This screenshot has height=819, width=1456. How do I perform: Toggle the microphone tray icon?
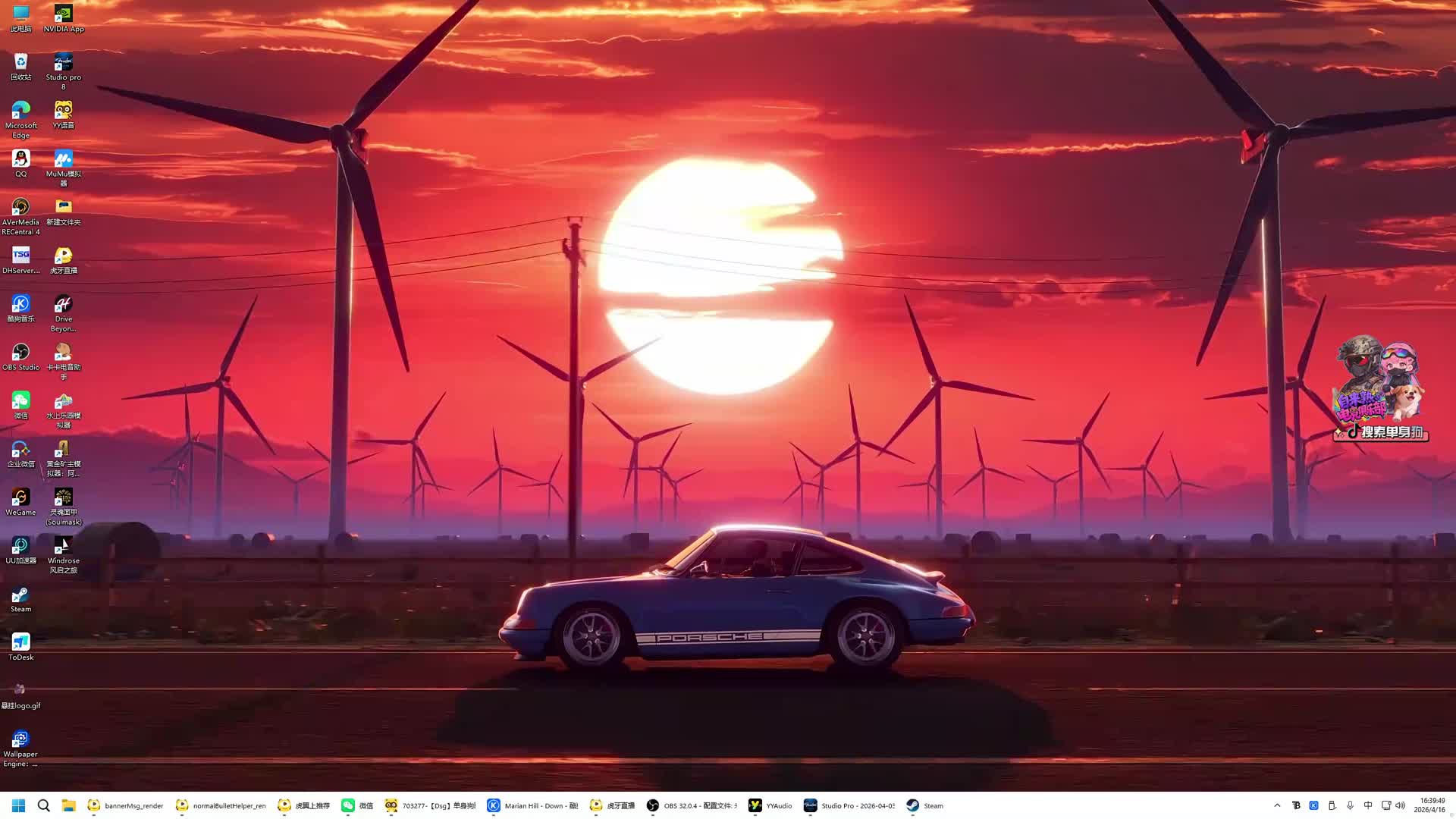(1350, 805)
